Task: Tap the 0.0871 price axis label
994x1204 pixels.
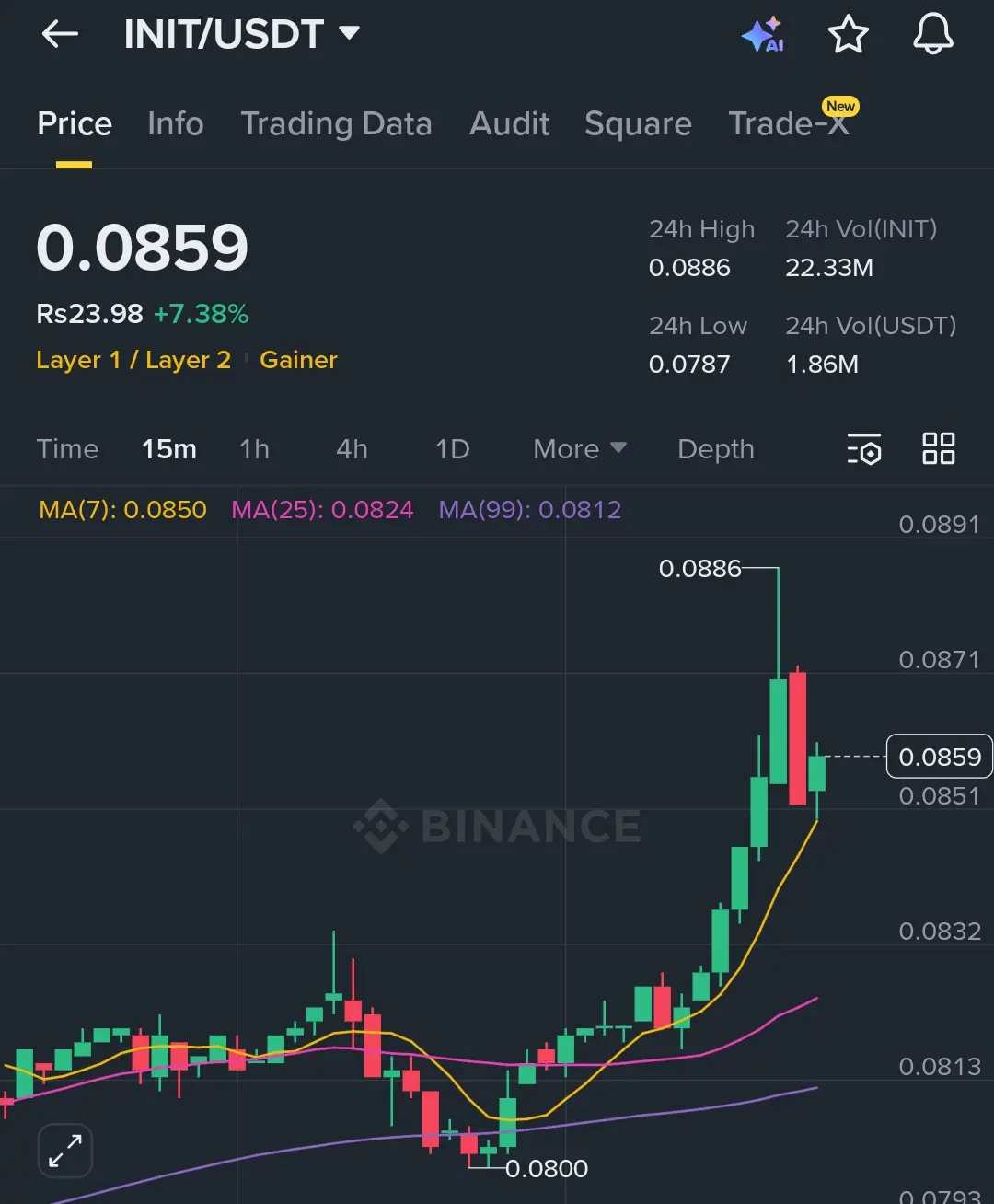Action: click(939, 660)
